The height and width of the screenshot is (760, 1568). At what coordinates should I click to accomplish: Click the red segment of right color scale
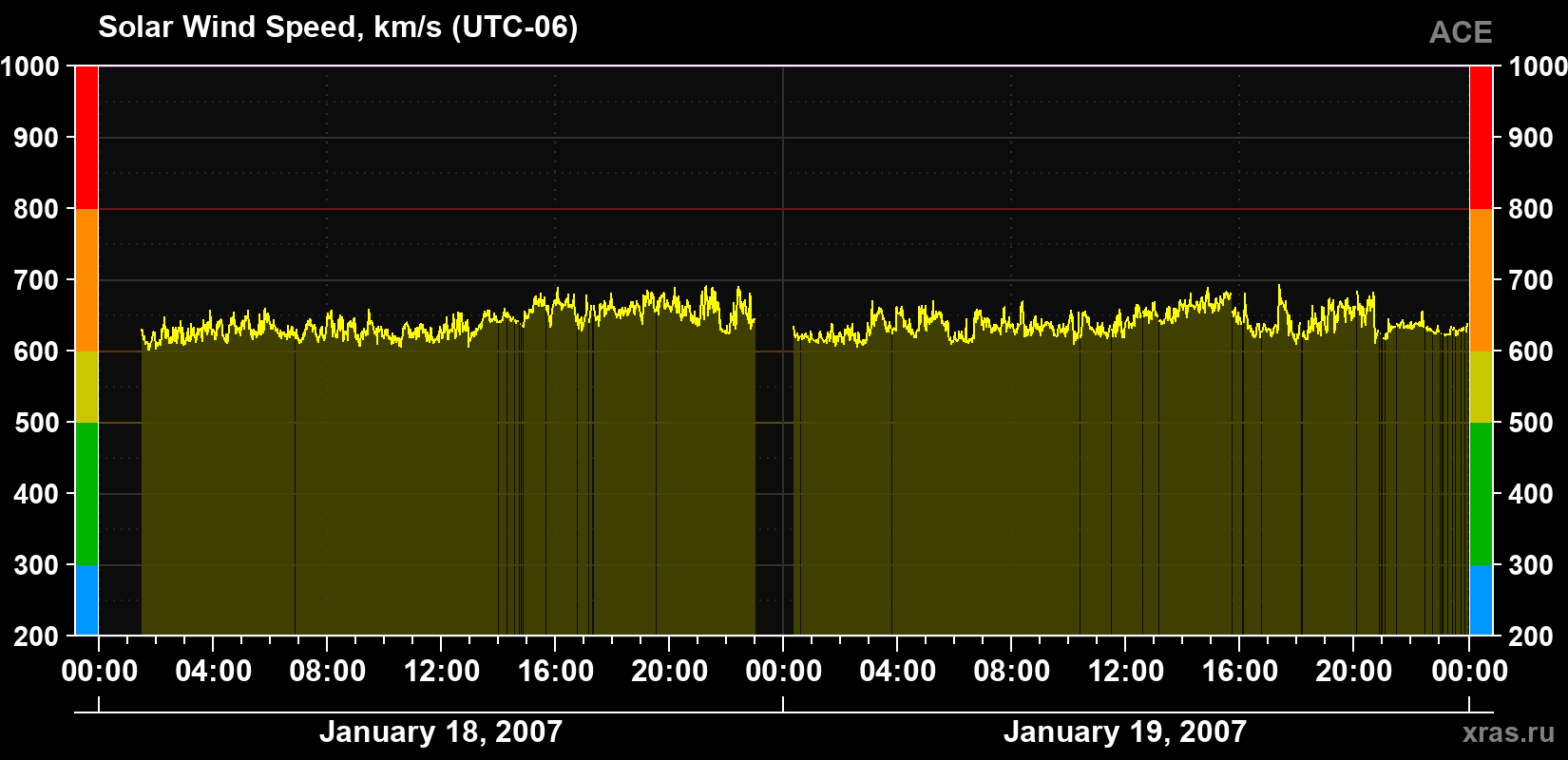[1481, 138]
